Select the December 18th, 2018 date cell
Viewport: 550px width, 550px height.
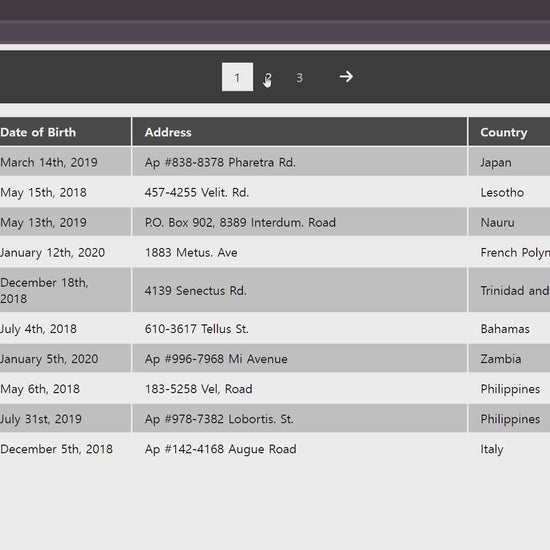click(65, 290)
